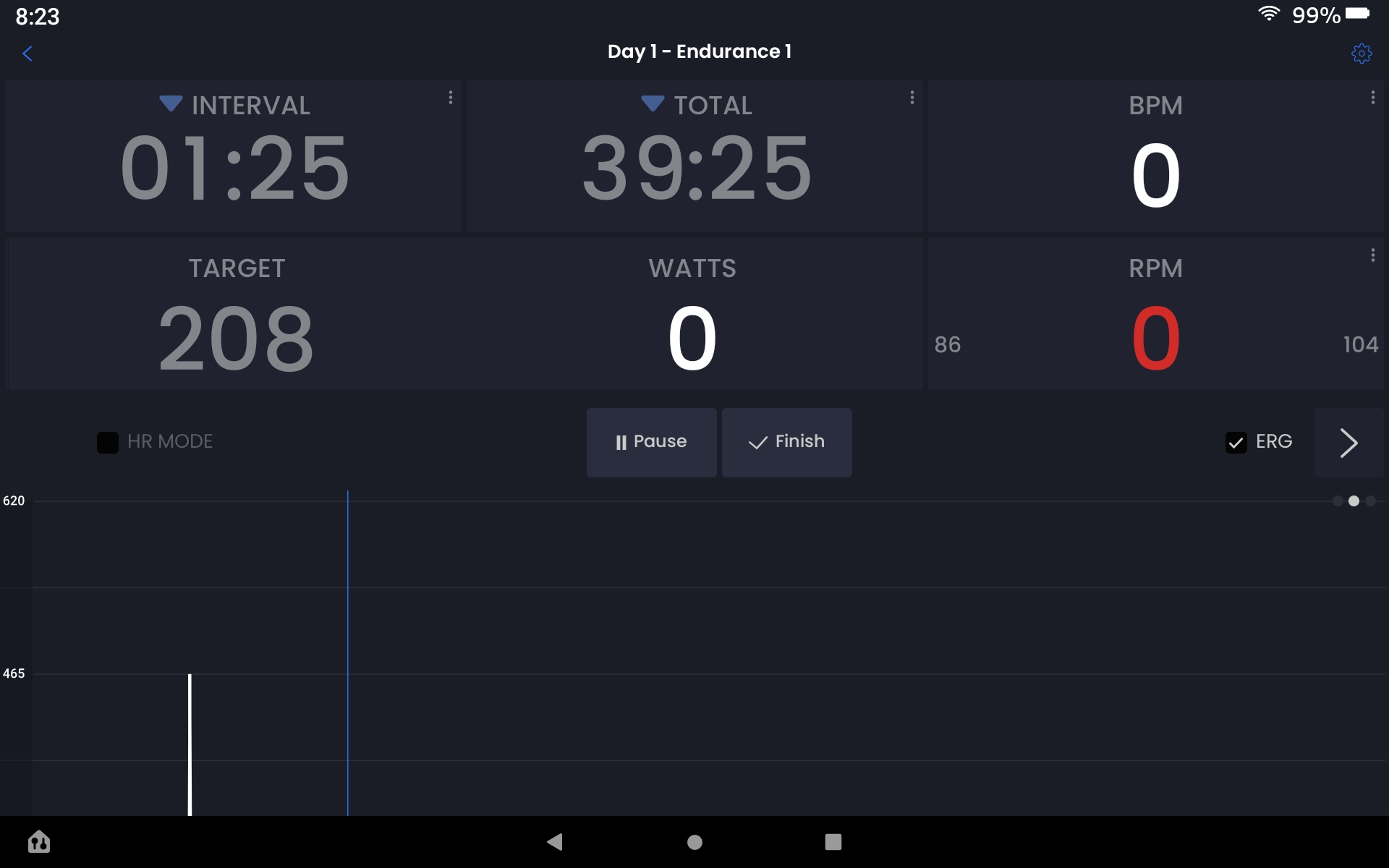Pause the workout
The width and height of the screenshot is (1389, 868).
point(651,442)
